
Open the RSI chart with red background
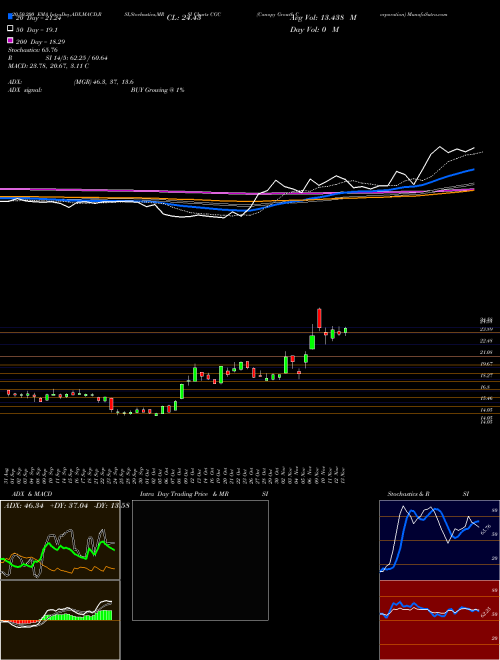439,620
